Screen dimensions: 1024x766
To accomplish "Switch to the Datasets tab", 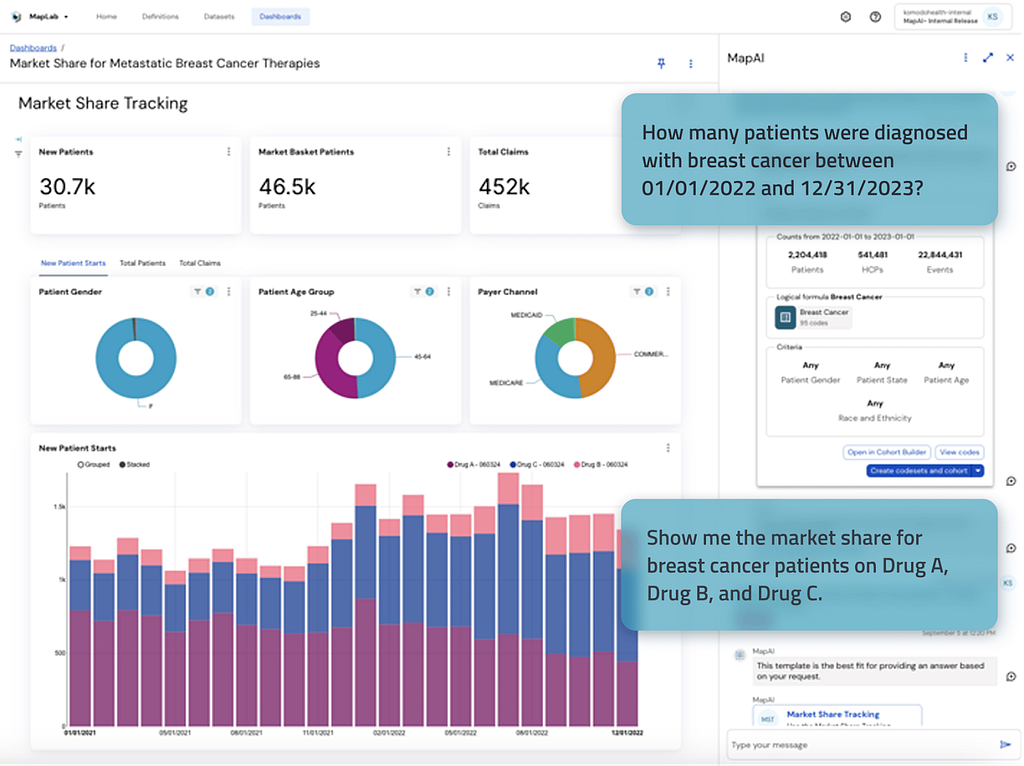I will pyautogui.click(x=219, y=16).
